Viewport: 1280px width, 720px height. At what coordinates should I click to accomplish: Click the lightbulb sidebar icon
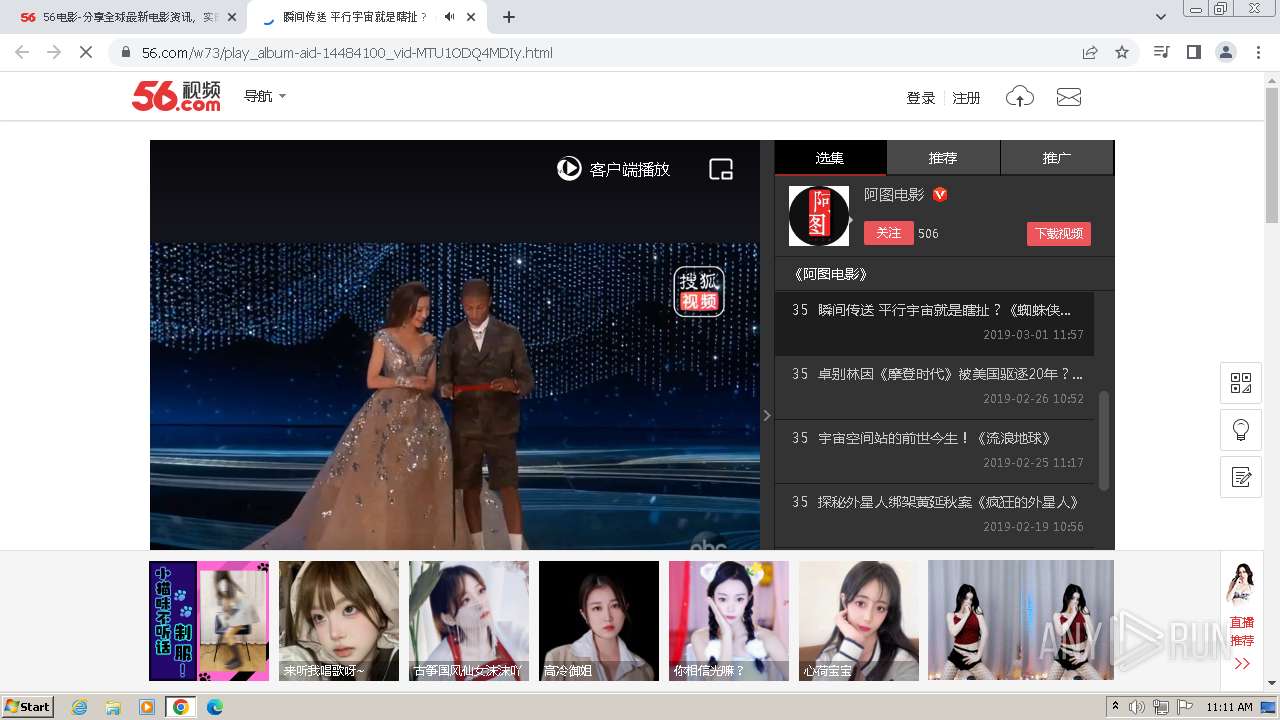tap(1241, 430)
